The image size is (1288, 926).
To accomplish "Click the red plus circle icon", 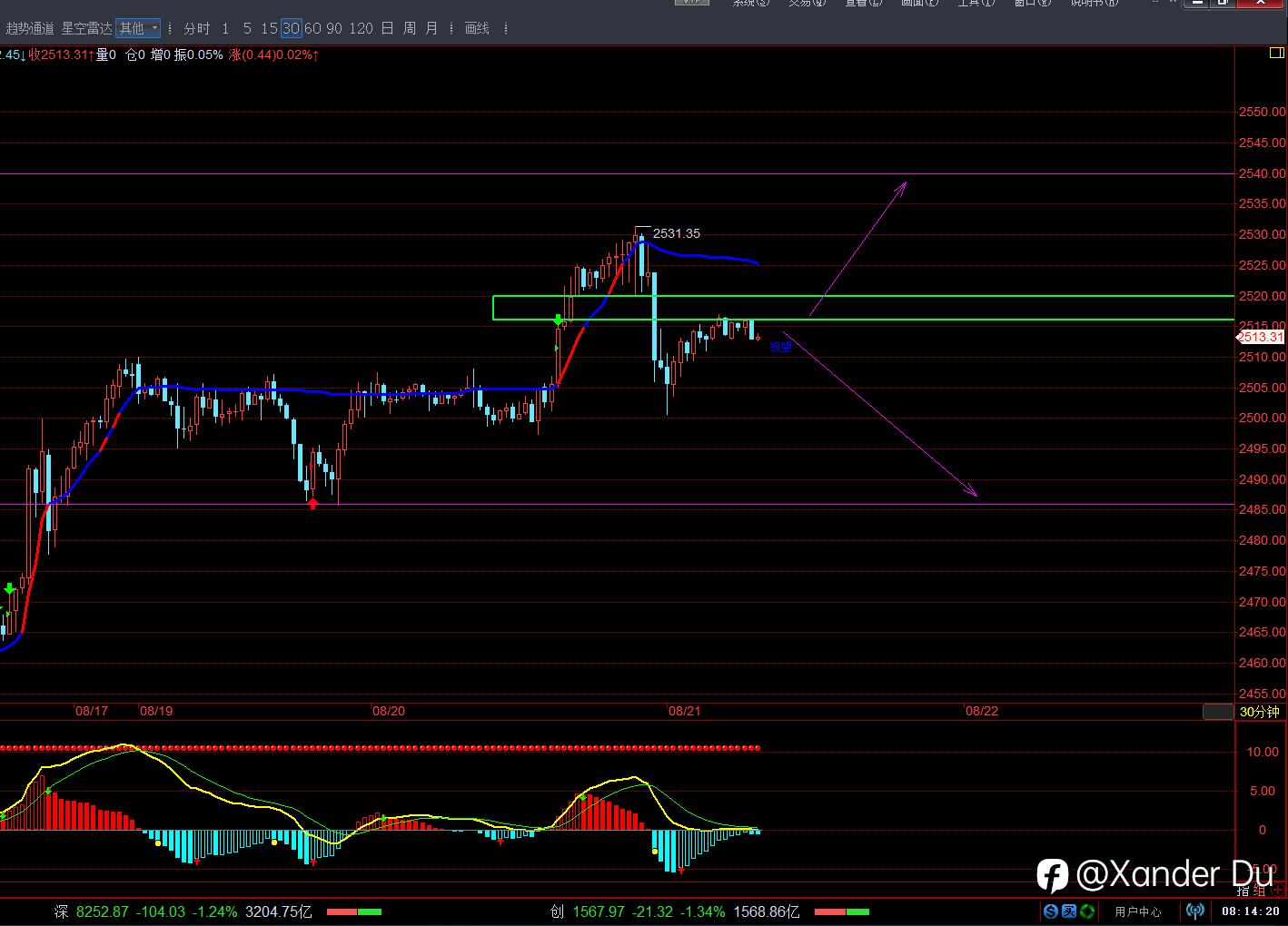I will coord(1279,891).
